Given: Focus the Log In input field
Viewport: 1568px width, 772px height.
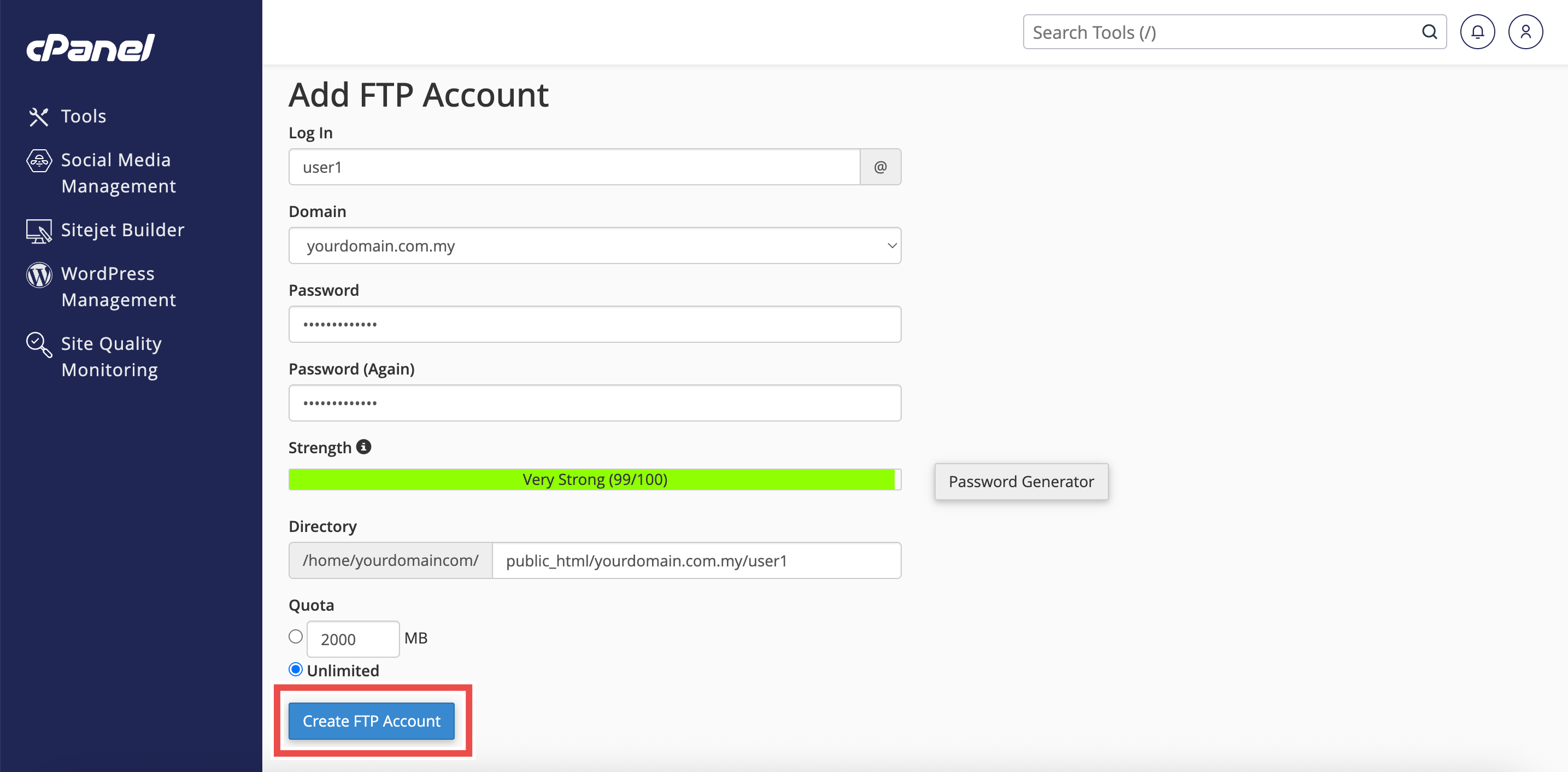Looking at the screenshot, I should coord(574,167).
